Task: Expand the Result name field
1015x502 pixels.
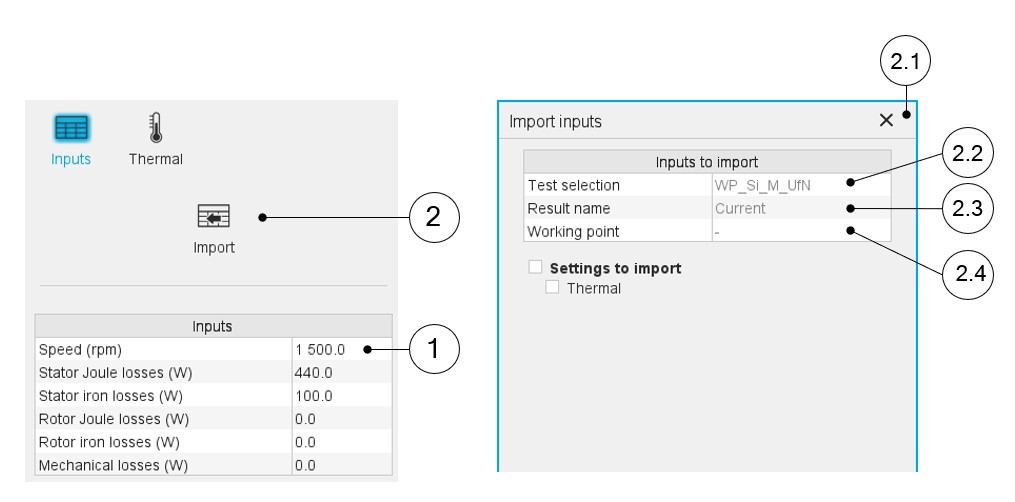Action: pos(799,208)
